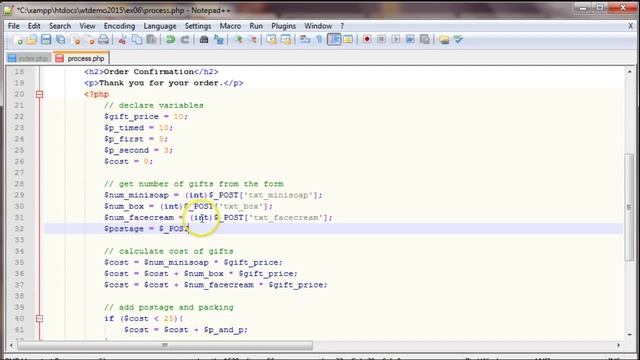The width and height of the screenshot is (640, 360).
Task: Open the Encoding menu
Action: click(x=119, y=26)
